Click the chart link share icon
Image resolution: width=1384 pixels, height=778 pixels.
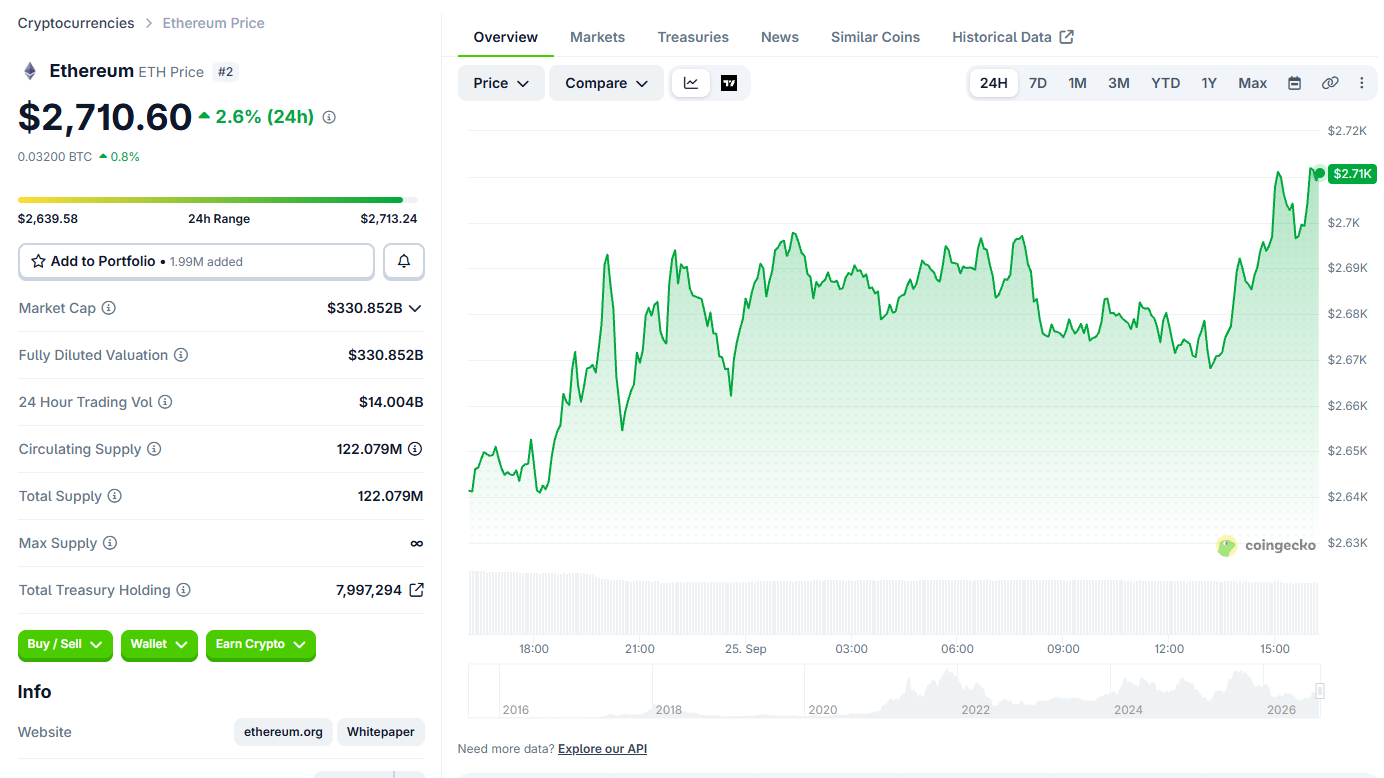coord(1330,83)
